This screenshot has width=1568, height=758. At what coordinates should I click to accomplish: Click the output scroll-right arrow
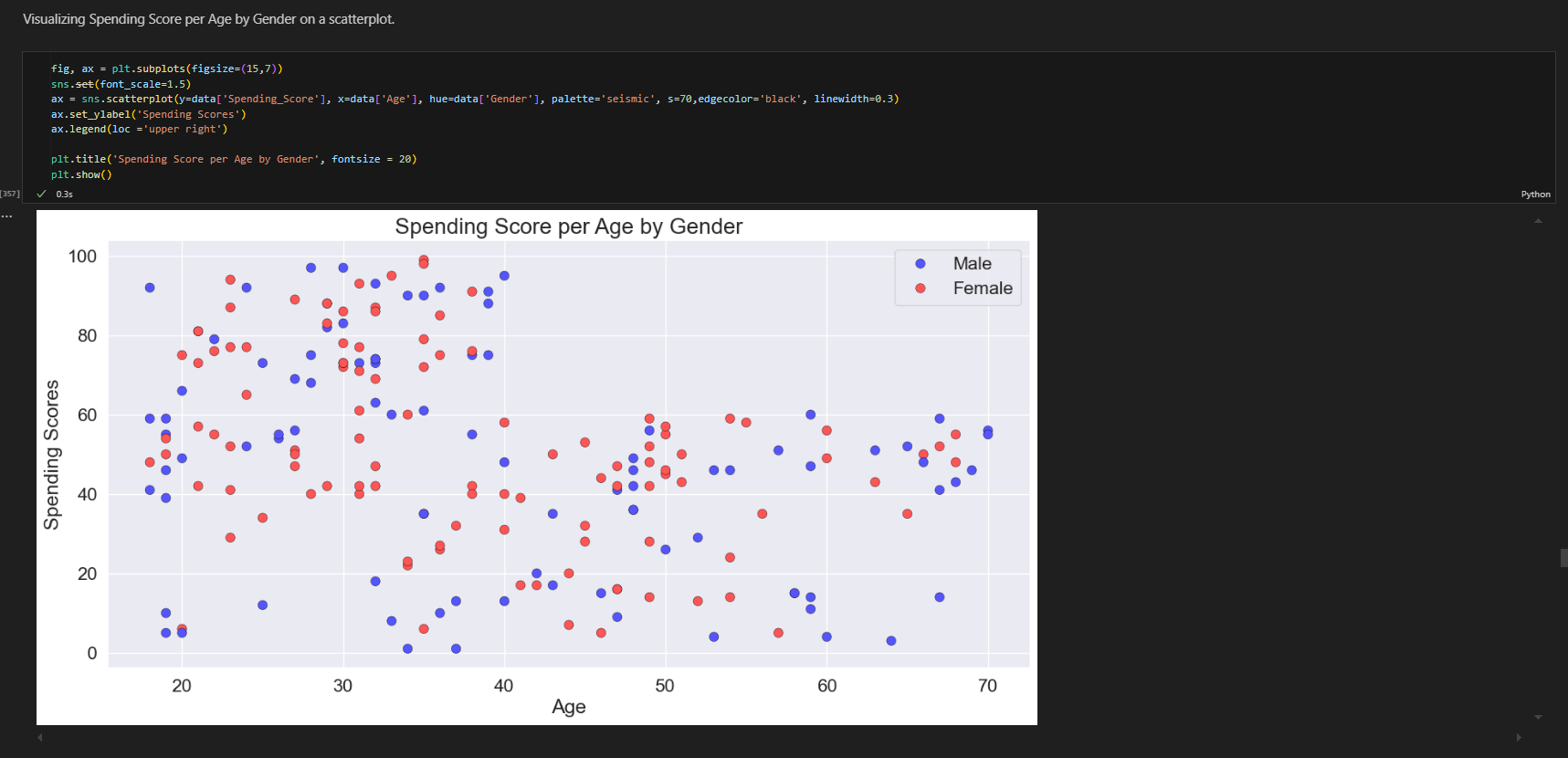[1519, 737]
